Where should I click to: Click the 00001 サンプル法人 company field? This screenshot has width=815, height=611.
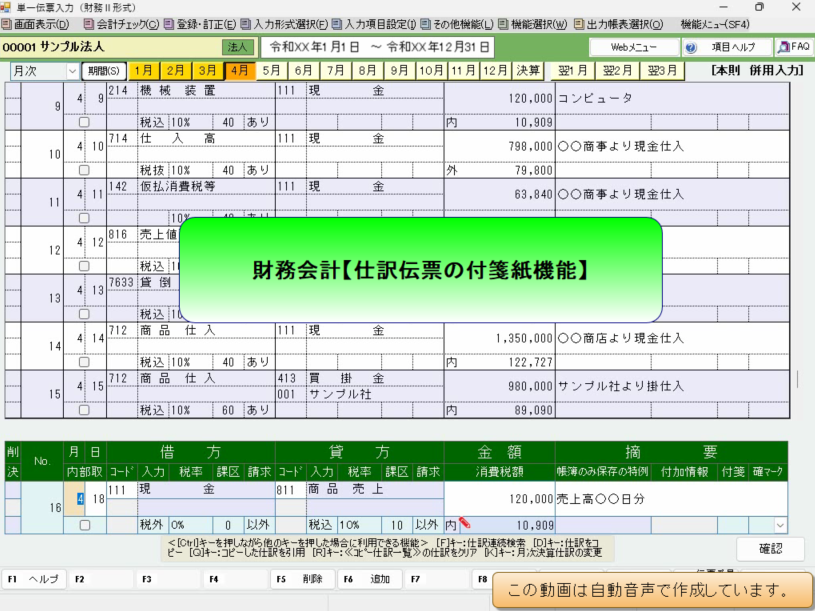(x=110, y=47)
